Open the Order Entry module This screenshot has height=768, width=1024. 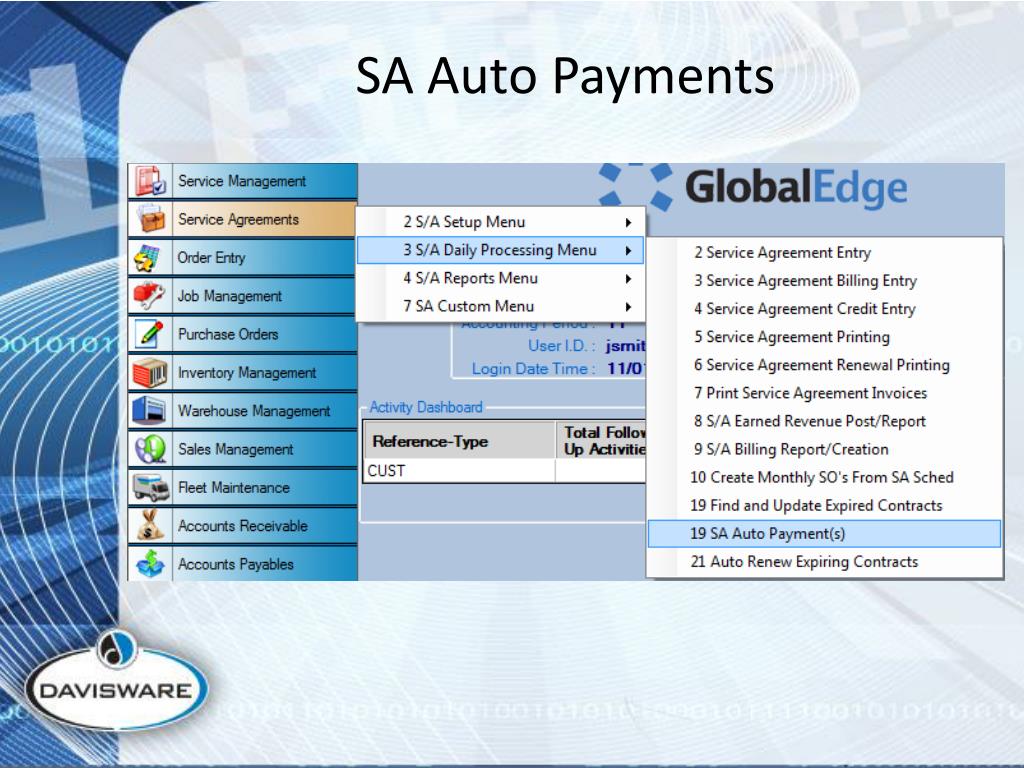click(242, 257)
